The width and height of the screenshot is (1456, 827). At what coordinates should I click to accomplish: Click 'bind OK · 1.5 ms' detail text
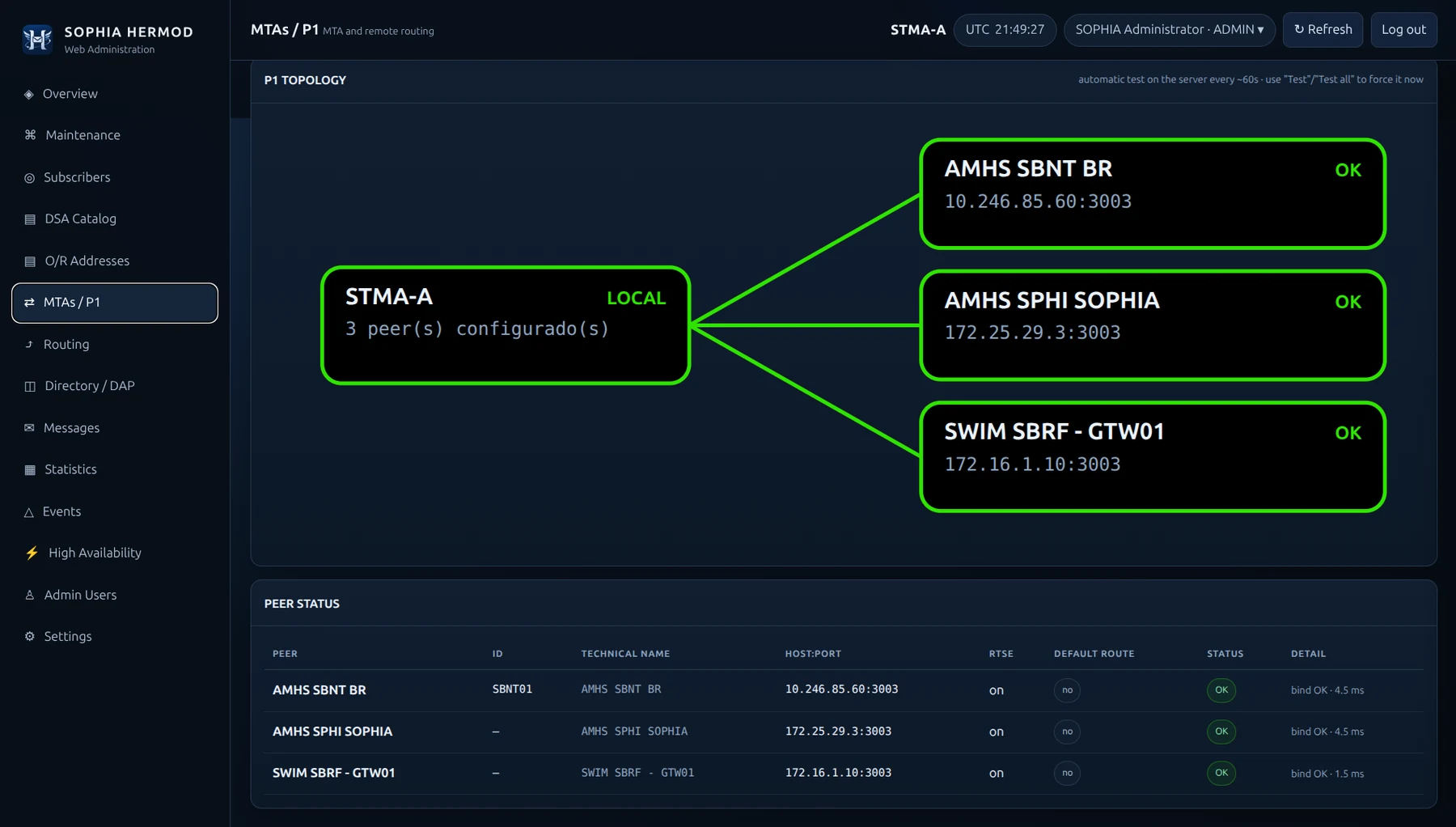point(1327,774)
